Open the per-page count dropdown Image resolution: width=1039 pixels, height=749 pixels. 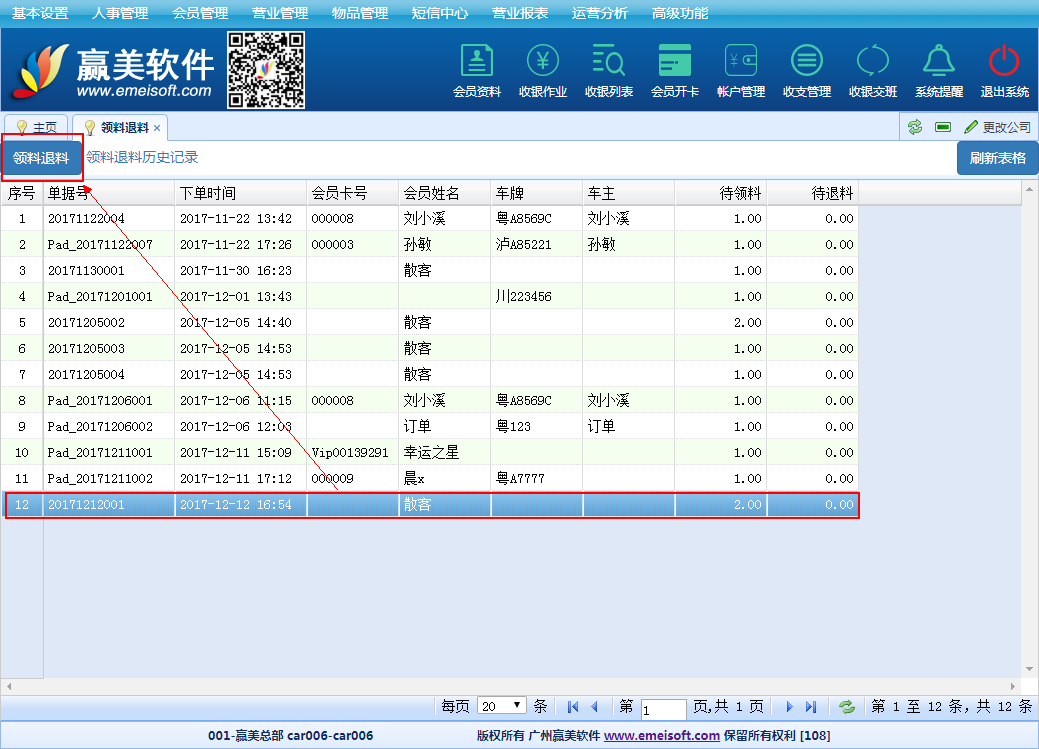click(502, 706)
